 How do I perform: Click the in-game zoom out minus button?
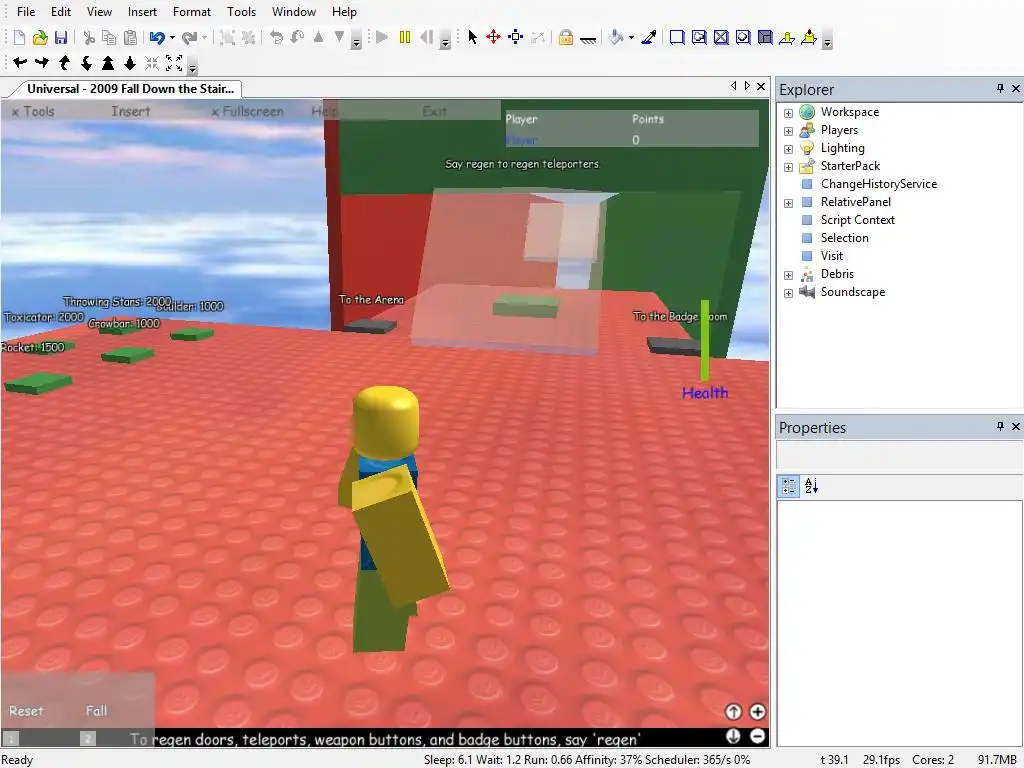coord(758,736)
